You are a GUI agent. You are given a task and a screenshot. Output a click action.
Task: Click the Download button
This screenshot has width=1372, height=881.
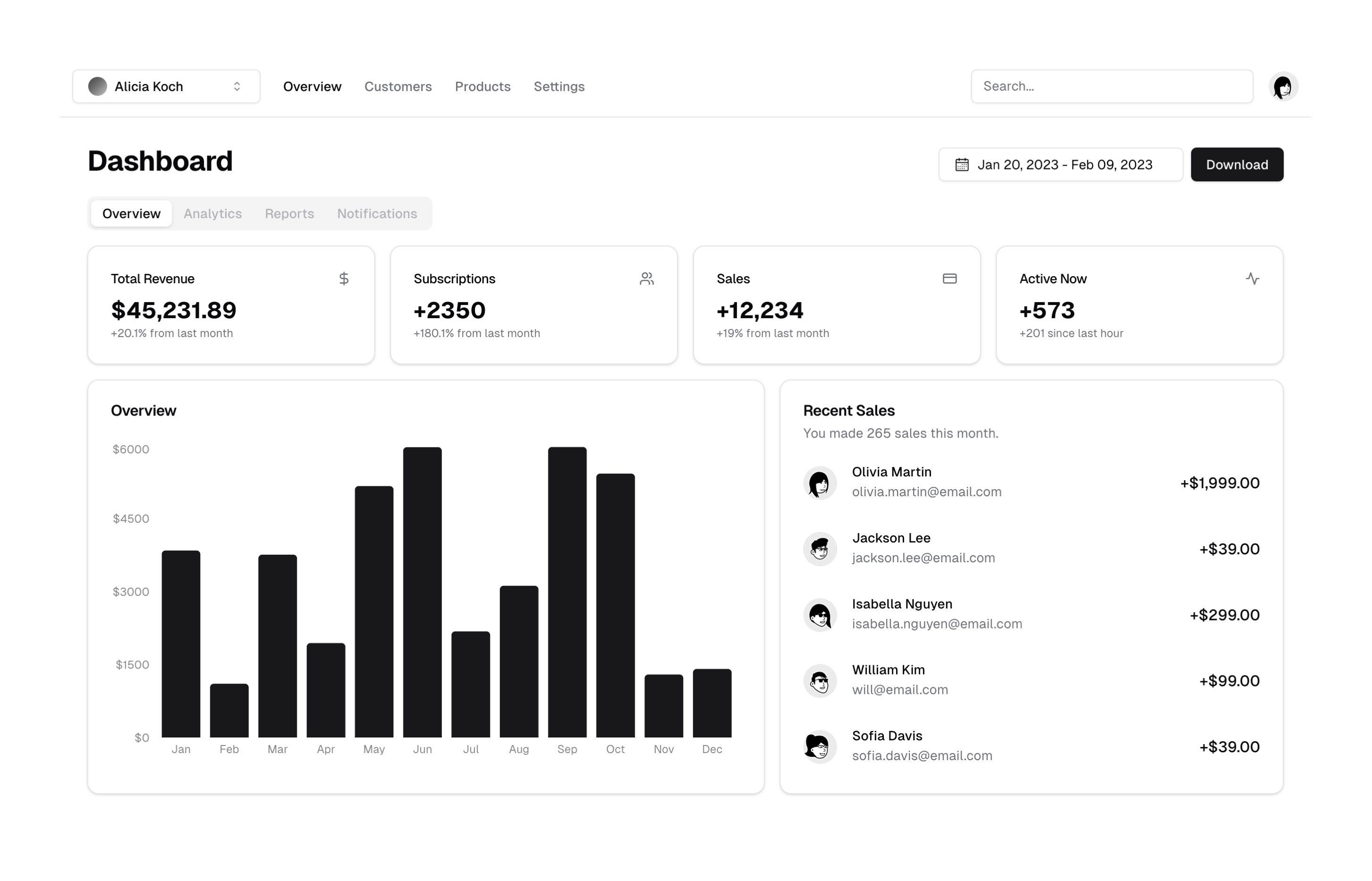tap(1236, 164)
